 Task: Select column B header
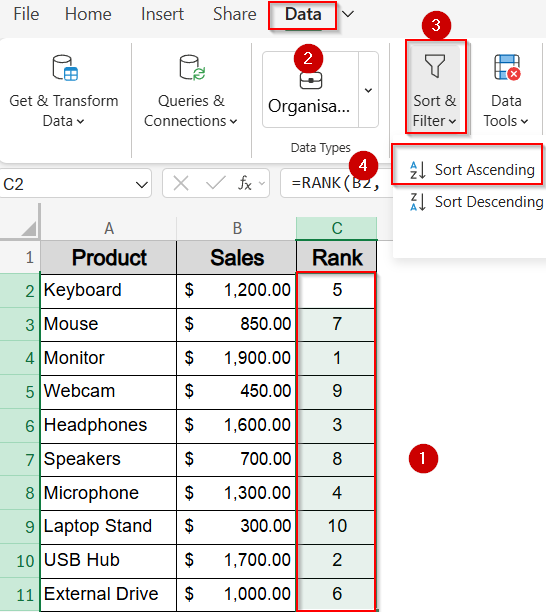237,228
